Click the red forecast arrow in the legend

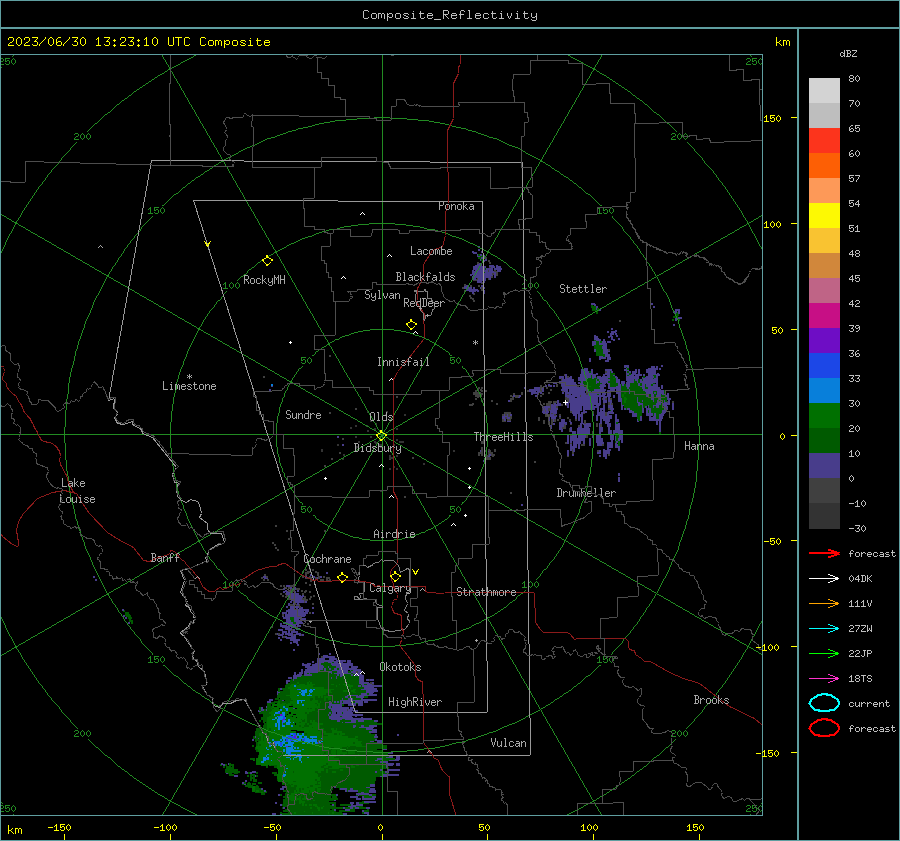point(824,553)
